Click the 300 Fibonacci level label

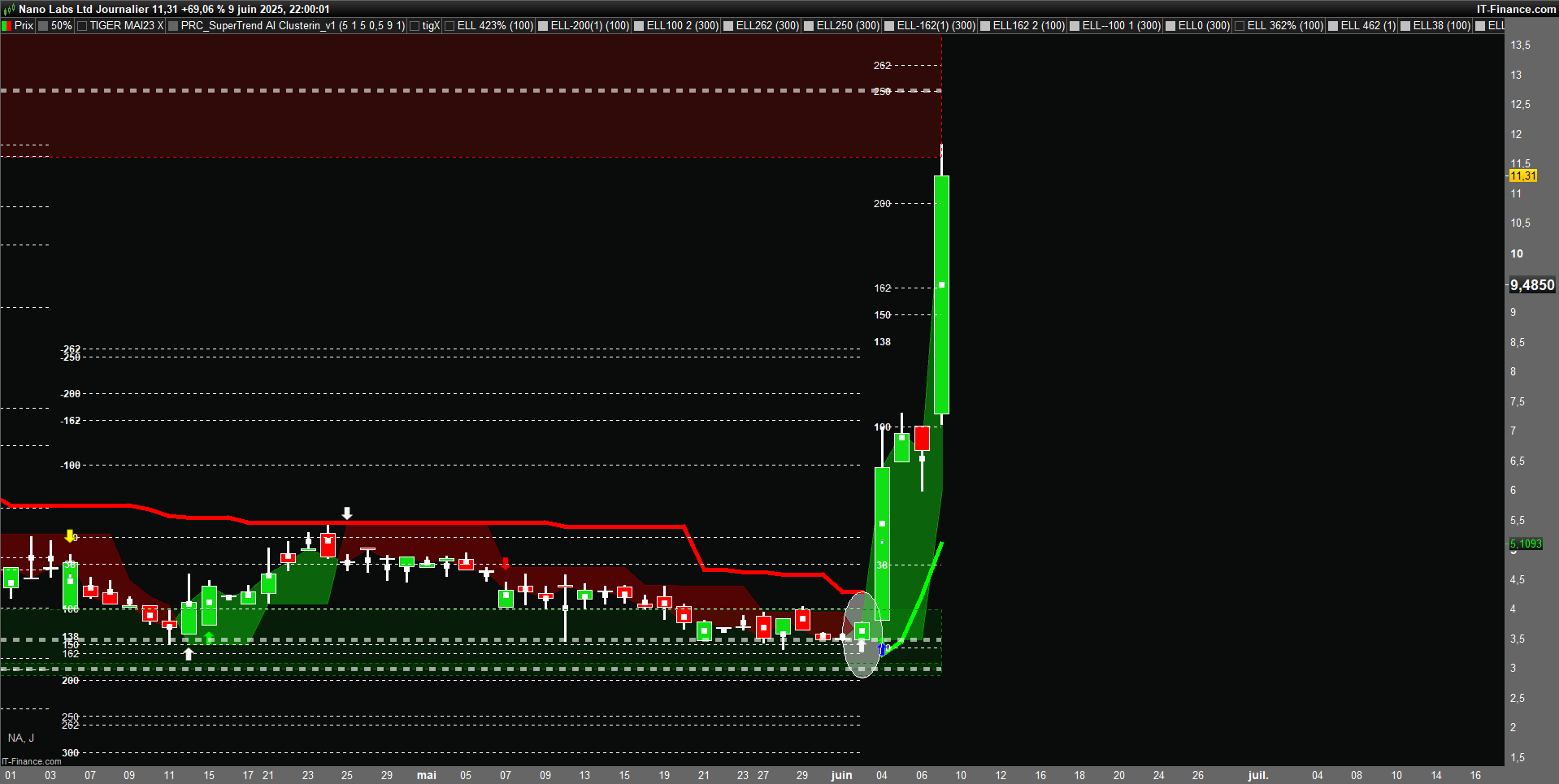(x=71, y=753)
